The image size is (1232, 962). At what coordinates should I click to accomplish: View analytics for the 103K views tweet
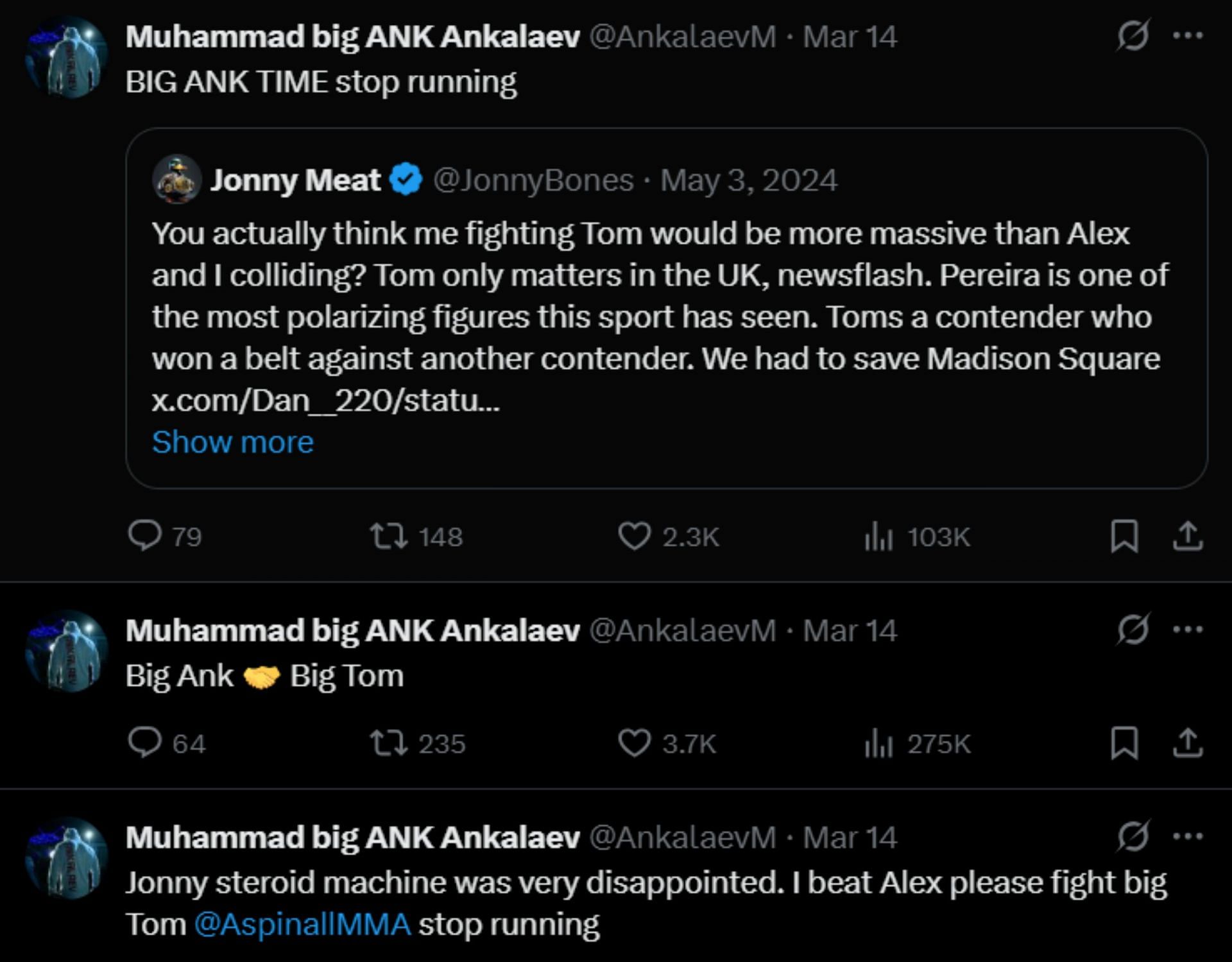(x=878, y=536)
